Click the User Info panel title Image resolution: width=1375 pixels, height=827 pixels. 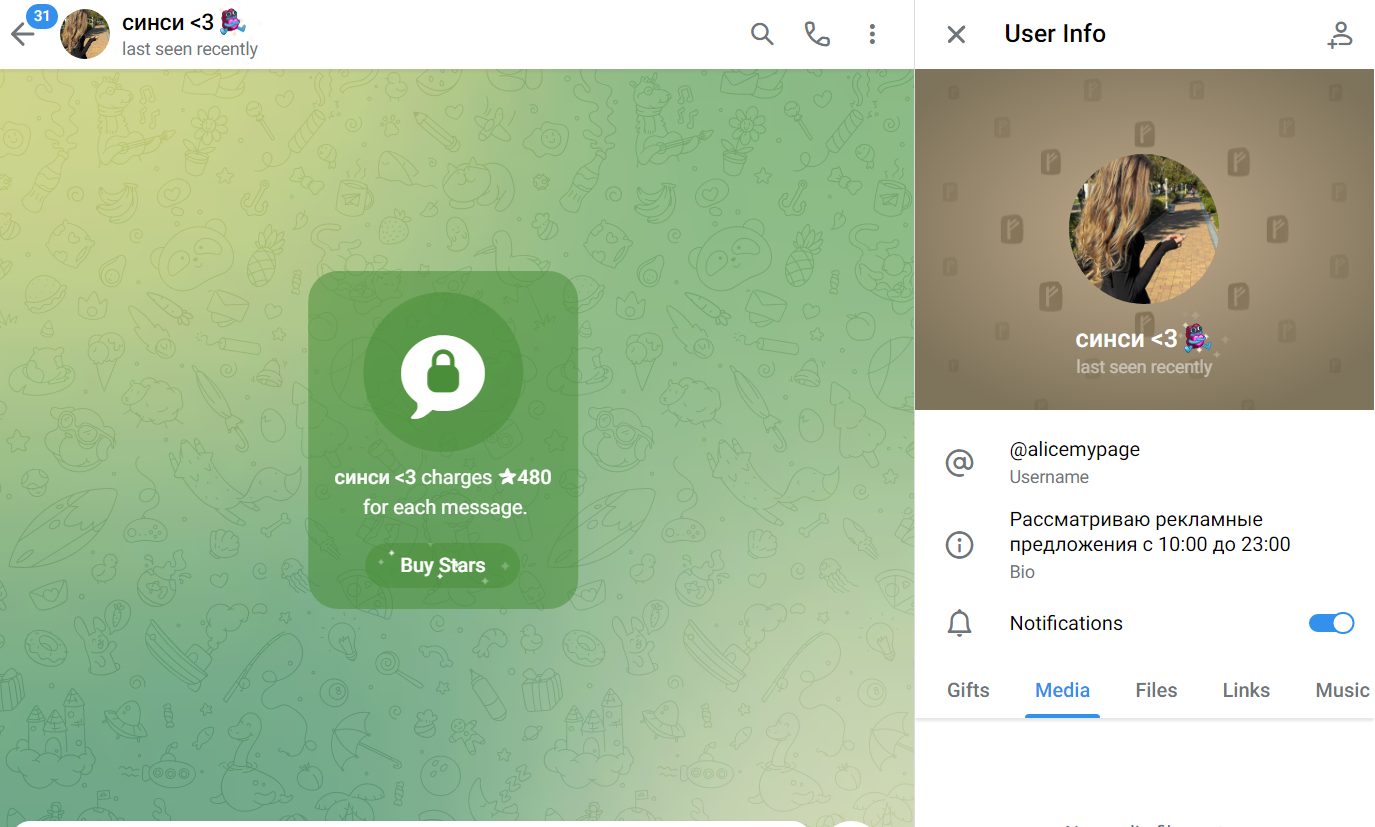point(1055,34)
